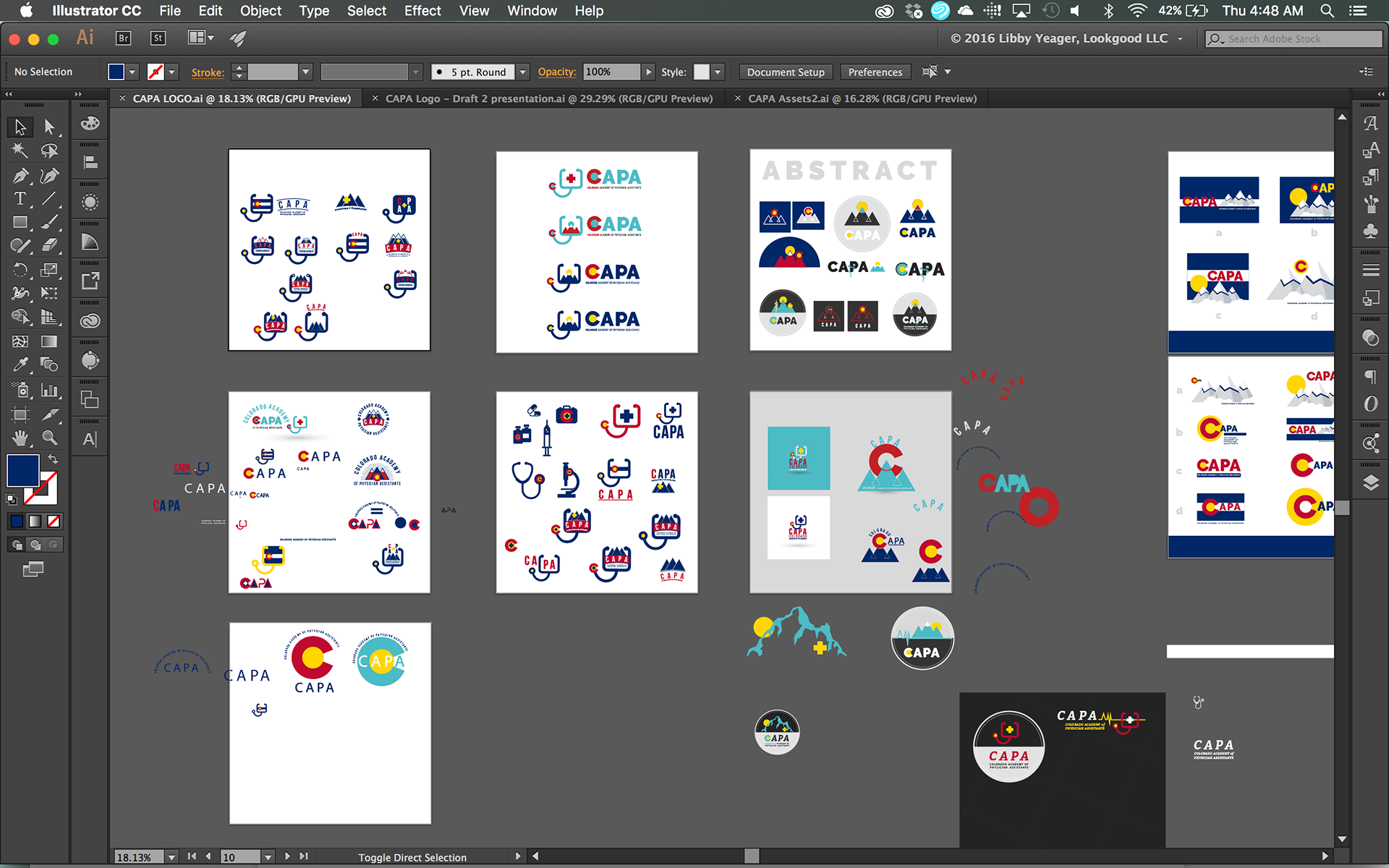Image resolution: width=1389 pixels, height=868 pixels.
Task: Open the Effect menu
Action: coord(422,11)
